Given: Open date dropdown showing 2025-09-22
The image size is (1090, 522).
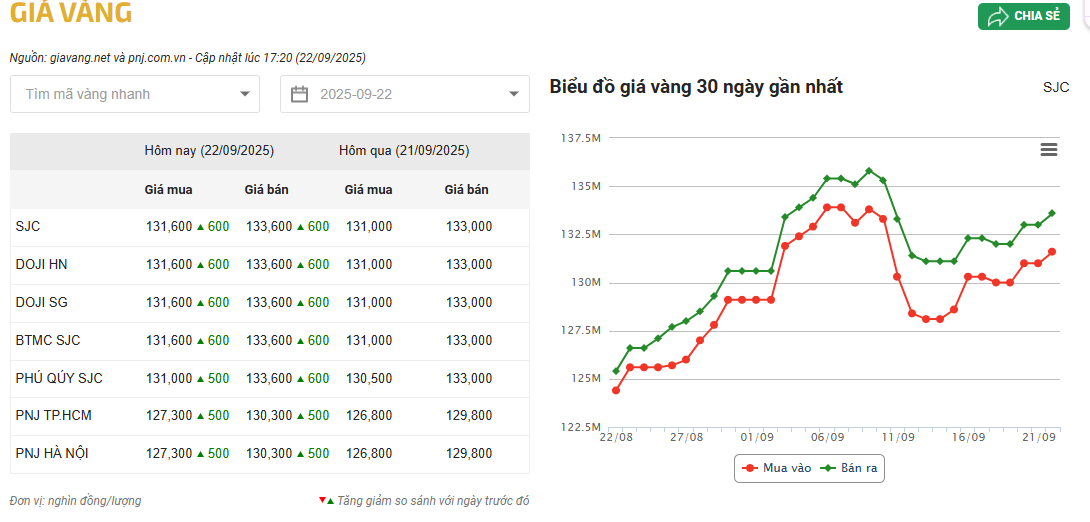Looking at the screenshot, I should [405, 94].
